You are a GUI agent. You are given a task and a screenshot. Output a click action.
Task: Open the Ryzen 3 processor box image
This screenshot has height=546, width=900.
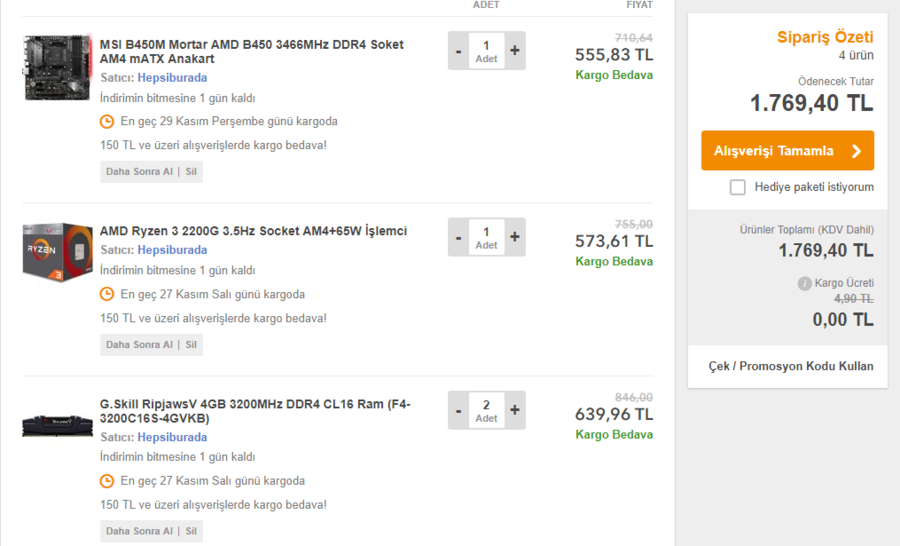tap(57, 252)
